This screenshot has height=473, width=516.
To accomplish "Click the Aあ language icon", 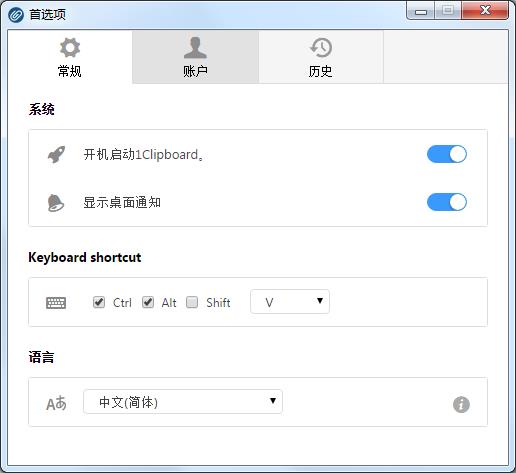I will pyautogui.click(x=56, y=403).
